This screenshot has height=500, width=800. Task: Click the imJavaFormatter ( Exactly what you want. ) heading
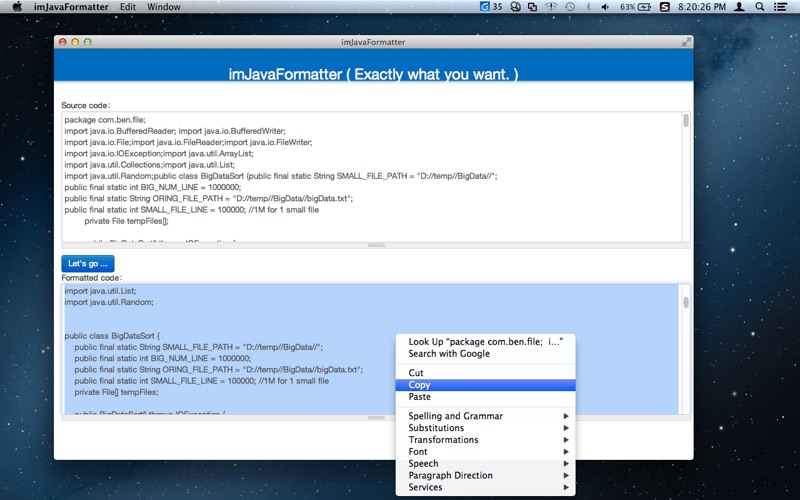tap(373, 74)
